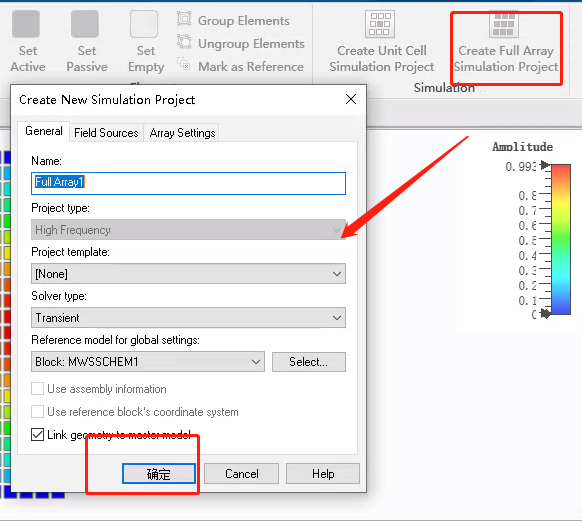
Task: Click the Ungroup Elements icon
Action: point(184,42)
